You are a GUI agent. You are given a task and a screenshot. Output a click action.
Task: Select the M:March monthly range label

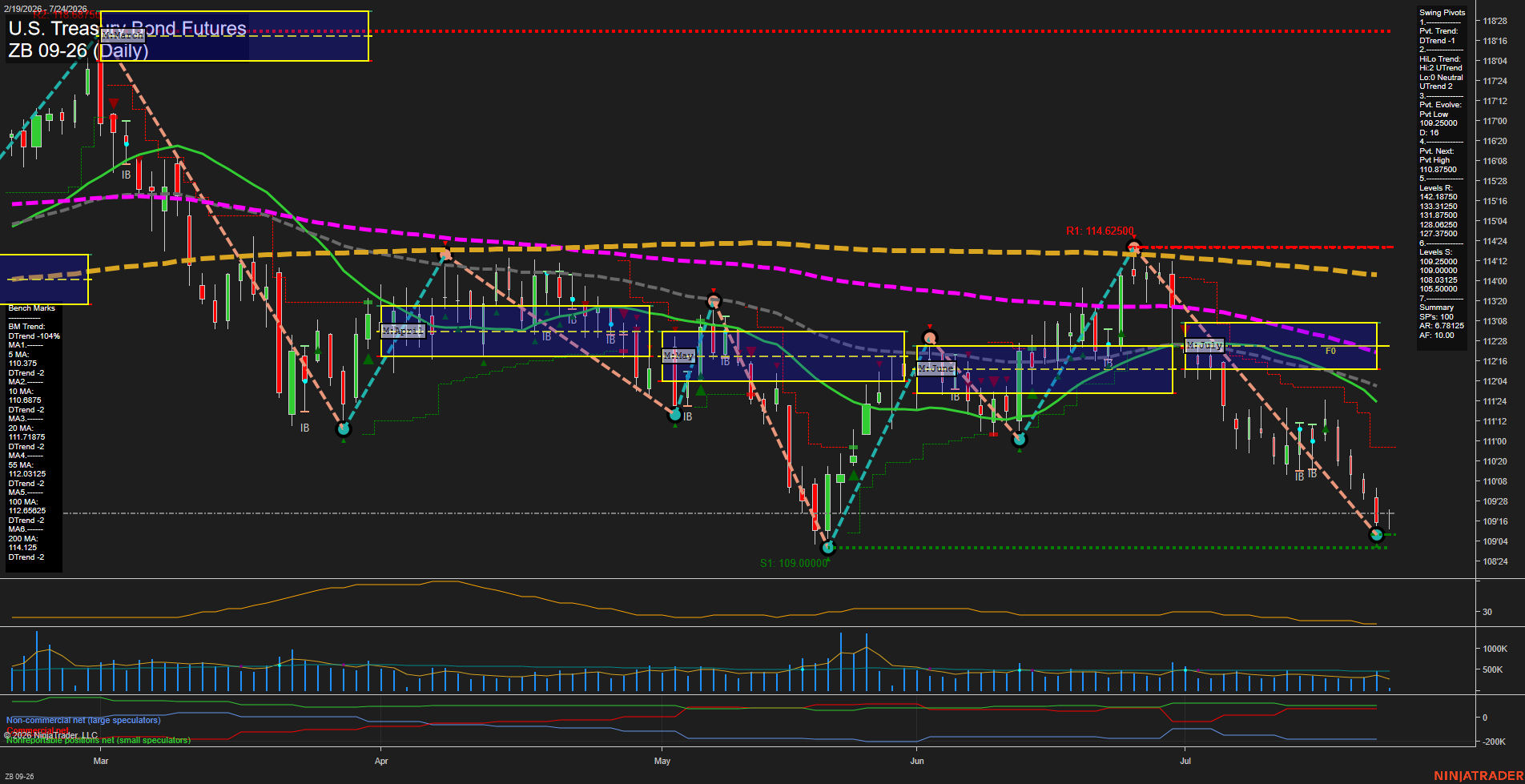pyautogui.click(x=123, y=35)
